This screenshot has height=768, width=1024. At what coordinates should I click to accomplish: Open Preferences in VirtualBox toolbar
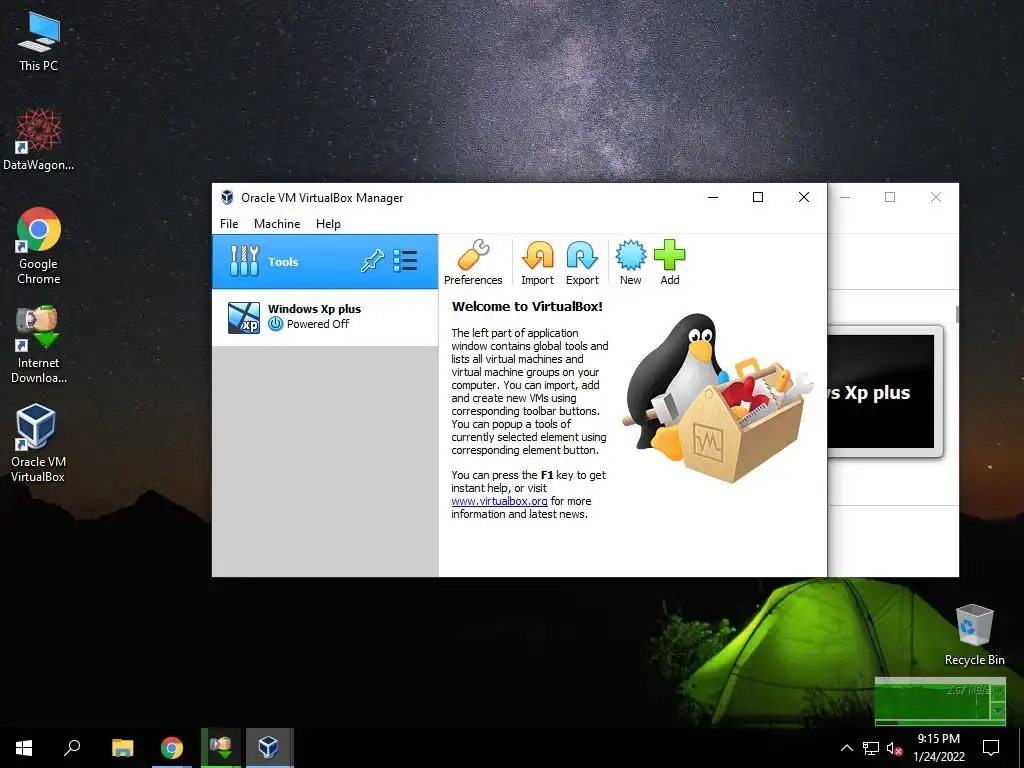point(473,262)
